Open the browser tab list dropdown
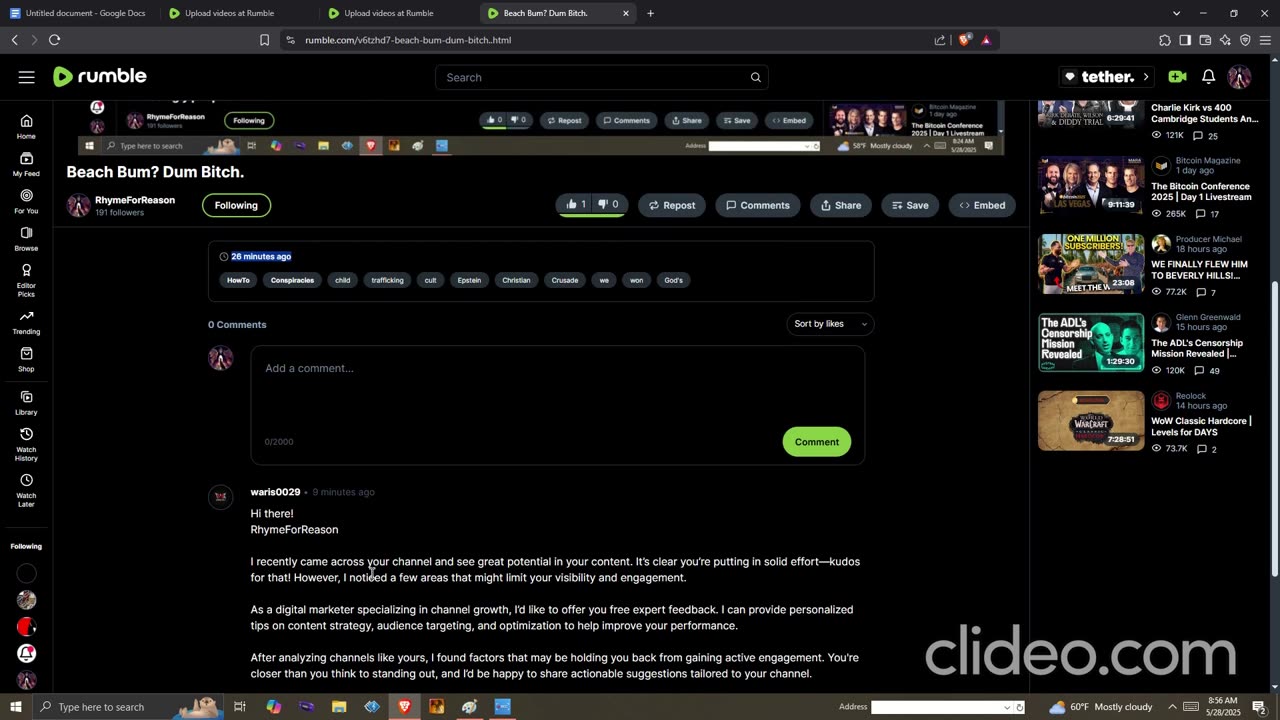This screenshot has width=1280, height=720. (x=1175, y=13)
